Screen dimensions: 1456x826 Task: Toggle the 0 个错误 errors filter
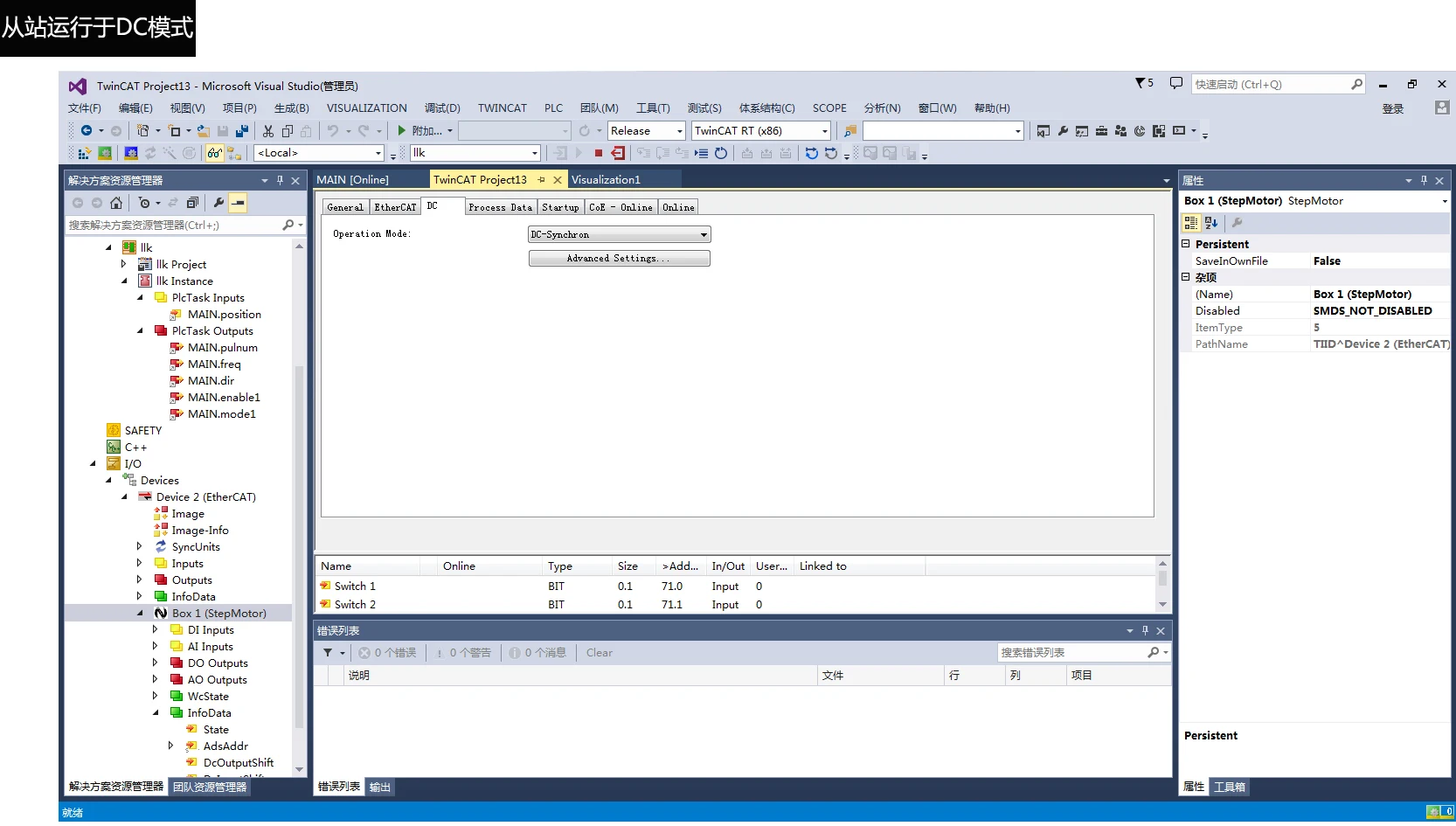coord(387,653)
